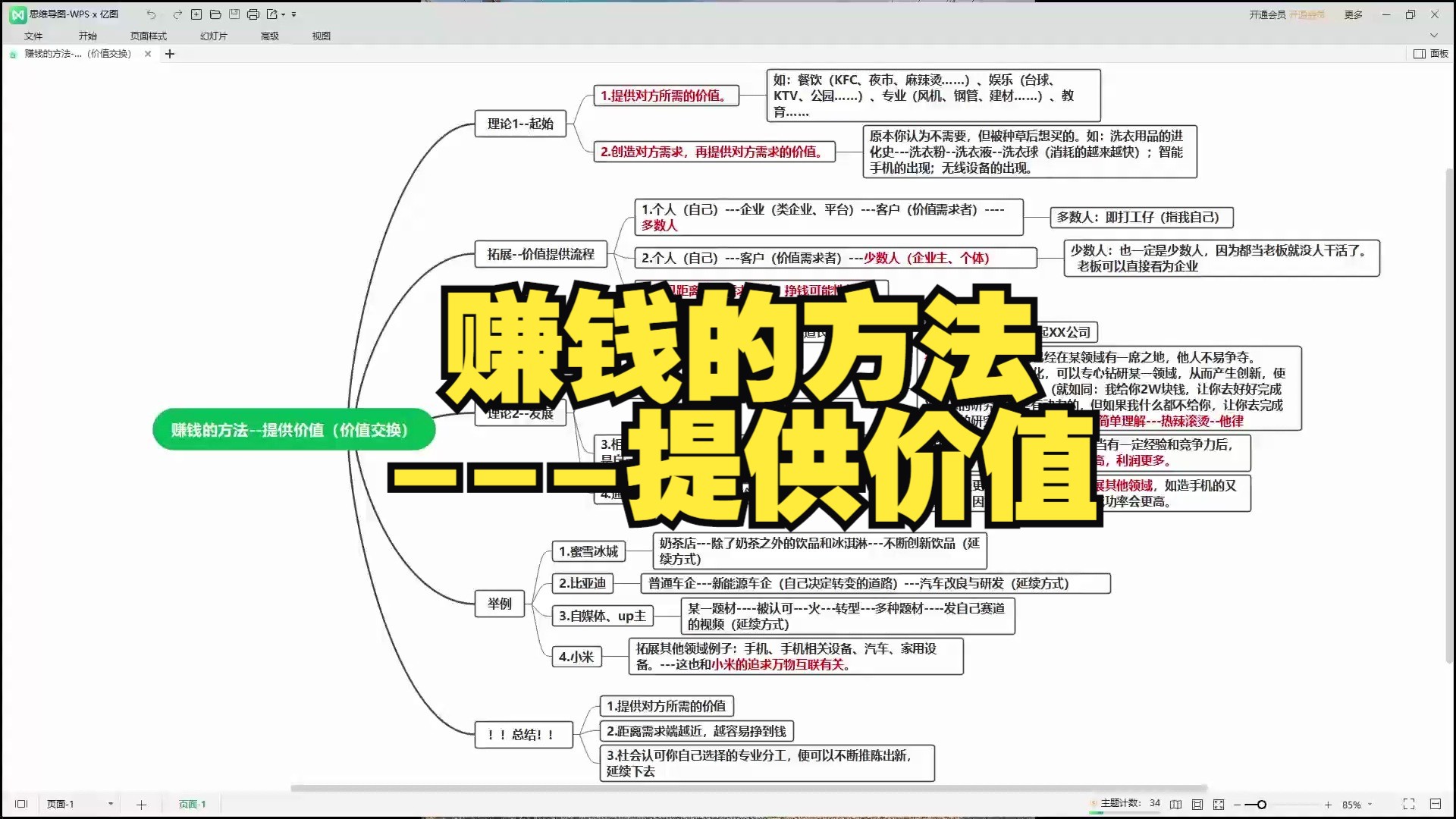
Task: Click the expand-to-fit arrows icon
Action: [1219, 804]
